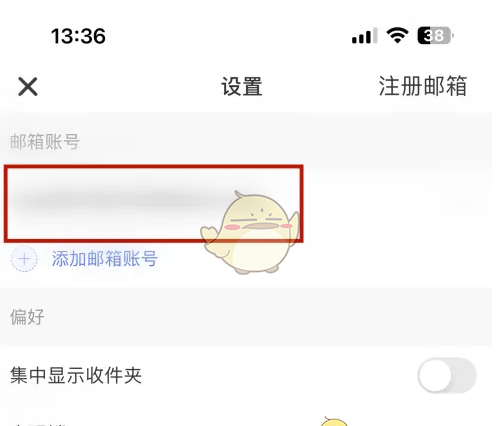This screenshot has height=426, width=500.
Task: Tap the Wi-Fi status icon
Action: 397,35
